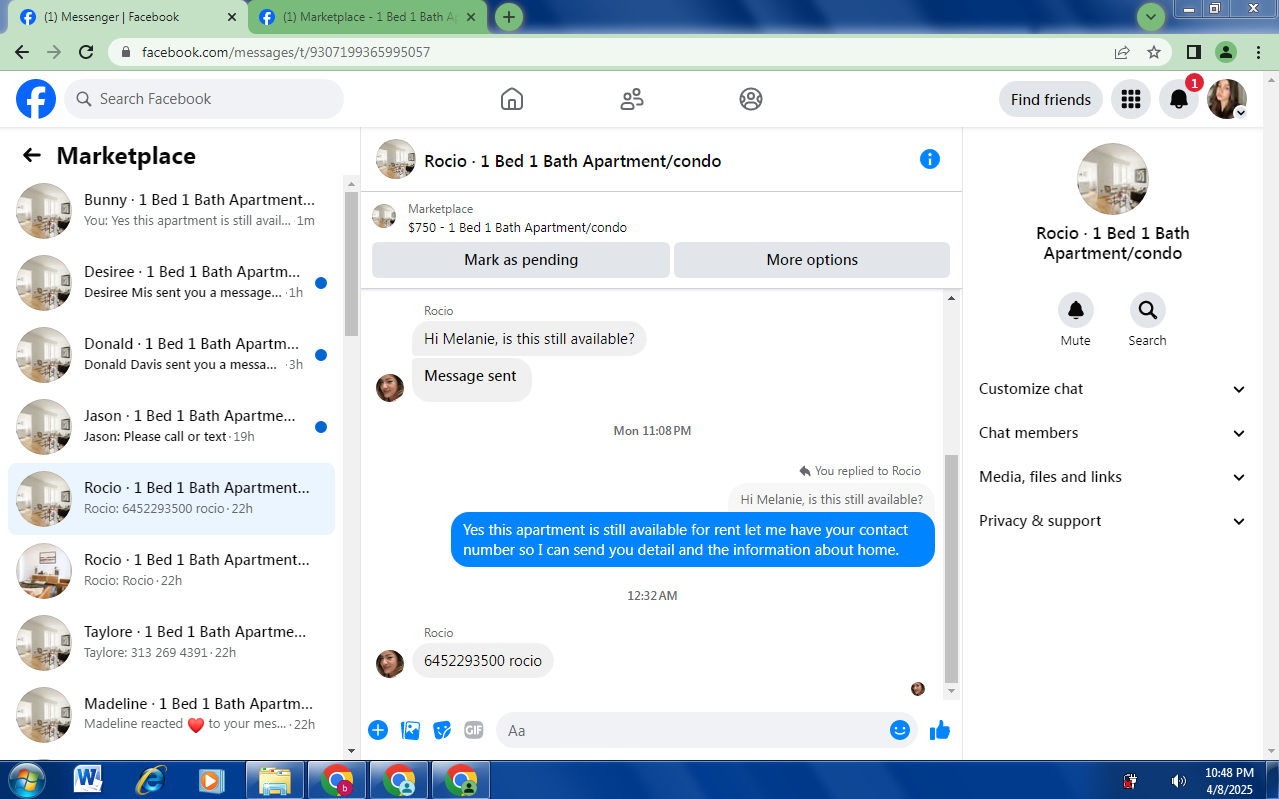The width and height of the screenshot is (1279, 799).
Task: Expand Media, files and links section
Action: click(1112, 477)
